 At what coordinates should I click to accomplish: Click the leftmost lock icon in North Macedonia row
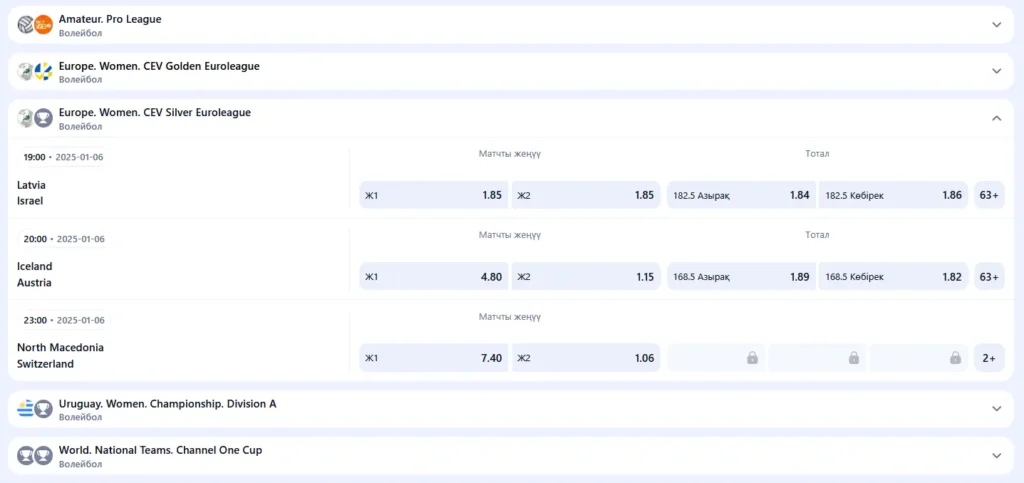(x=752, y=357)
